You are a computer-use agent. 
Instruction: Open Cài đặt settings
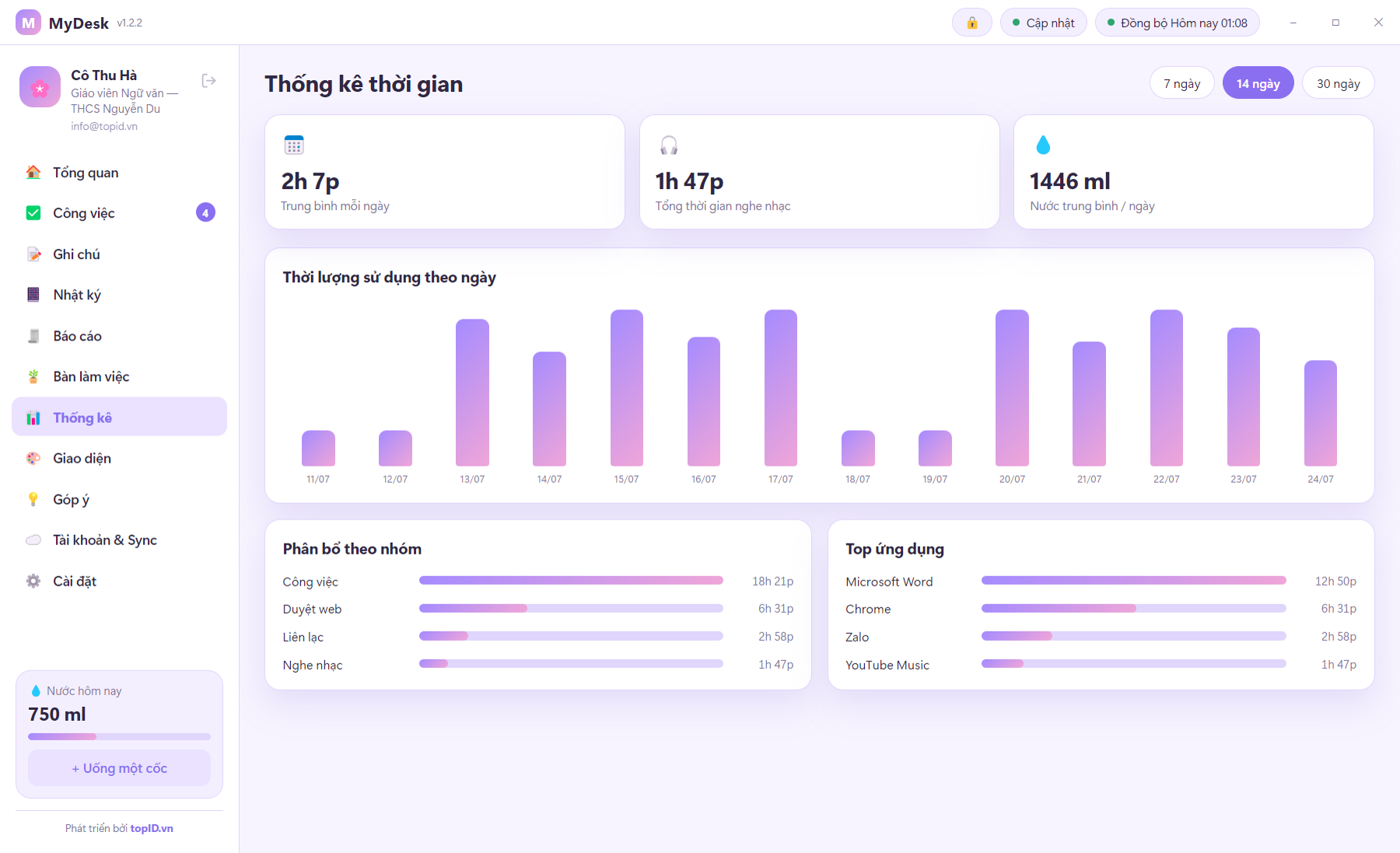pyautogui.click(x=119, y=581)
